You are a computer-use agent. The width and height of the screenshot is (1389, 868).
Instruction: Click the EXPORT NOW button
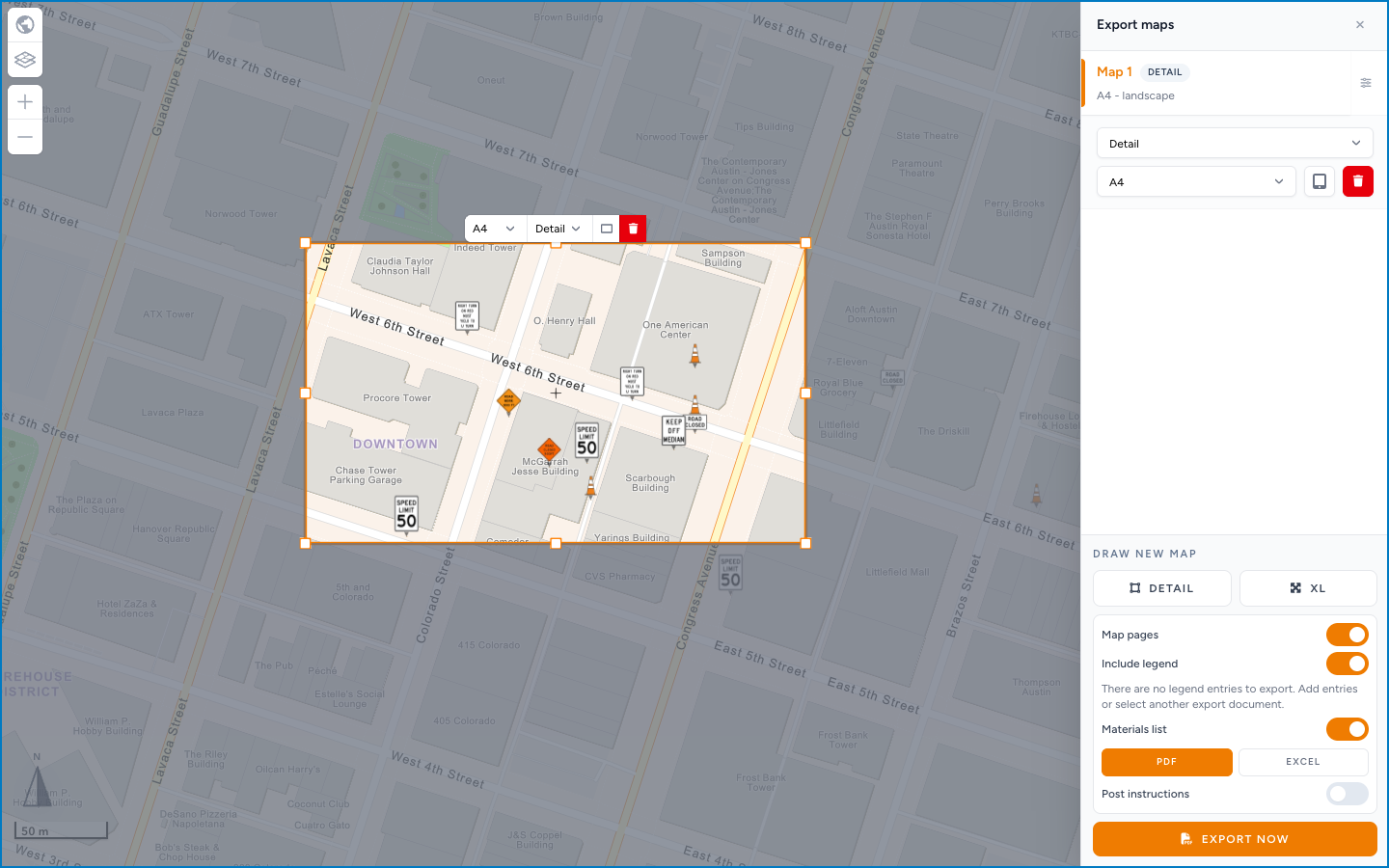click(x=1235, y=839)
